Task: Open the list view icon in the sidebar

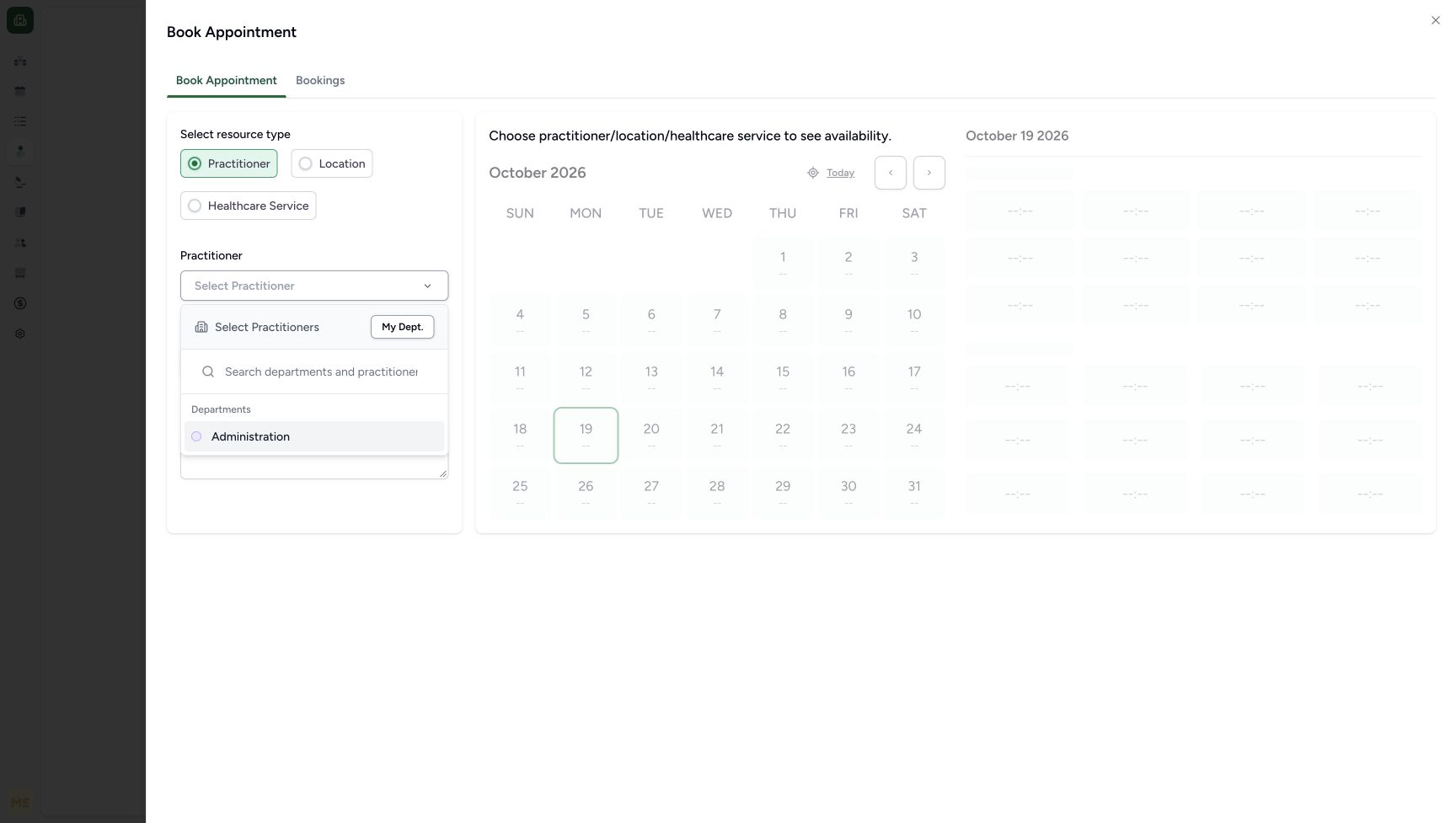Action: [x=20, y=121]
